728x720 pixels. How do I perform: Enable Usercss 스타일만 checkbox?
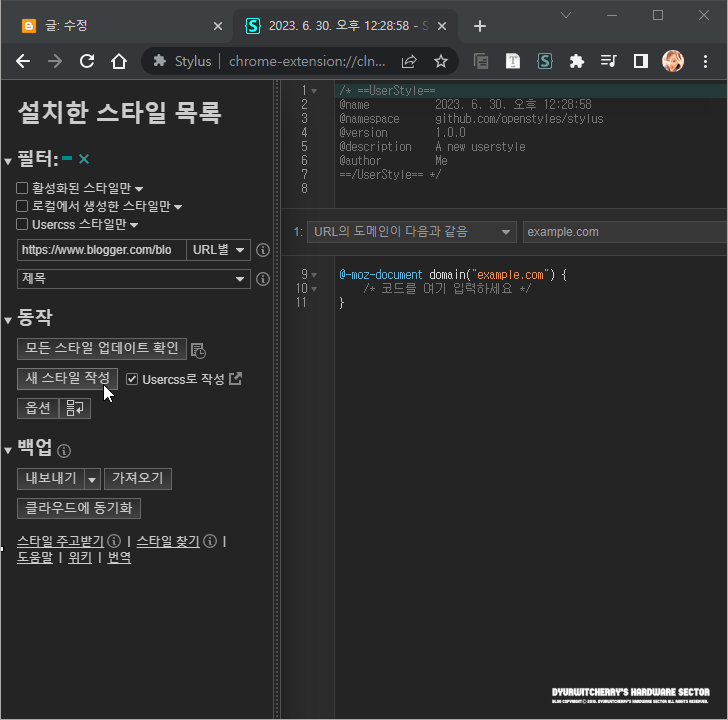point(22,224)
